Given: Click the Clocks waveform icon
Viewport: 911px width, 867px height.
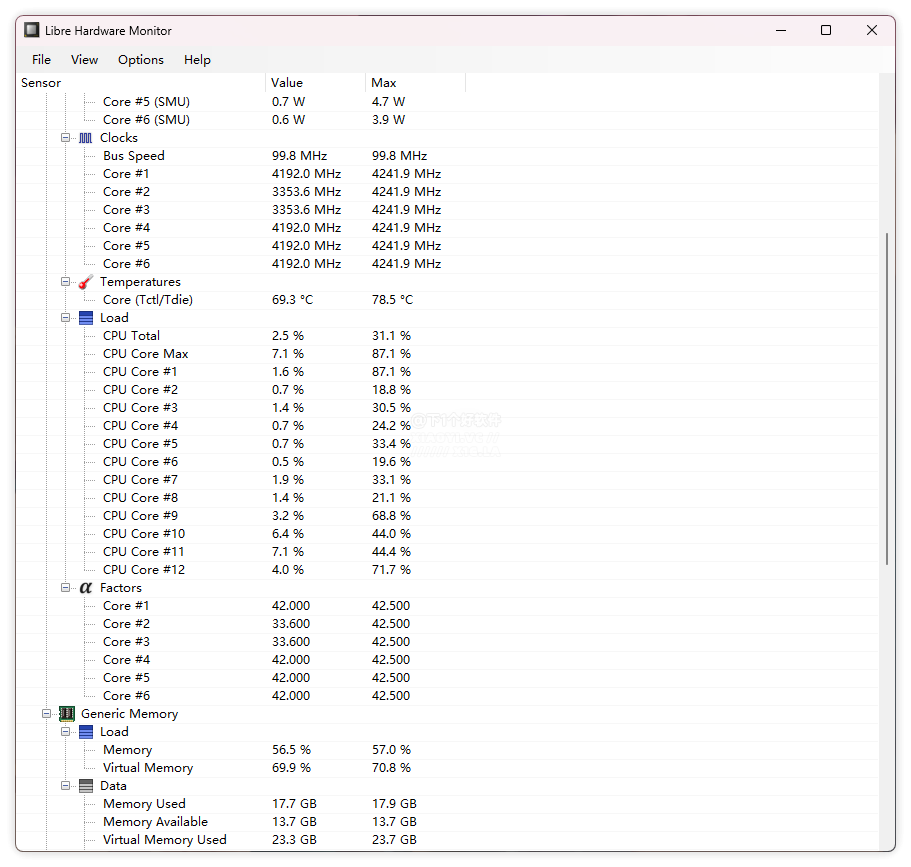Looking at the screenshot, I should coord(85,138).
